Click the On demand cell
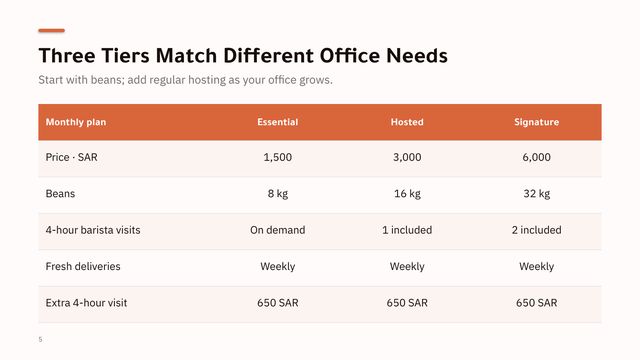This screenshot has width=640, height=360. coord(278,230)
